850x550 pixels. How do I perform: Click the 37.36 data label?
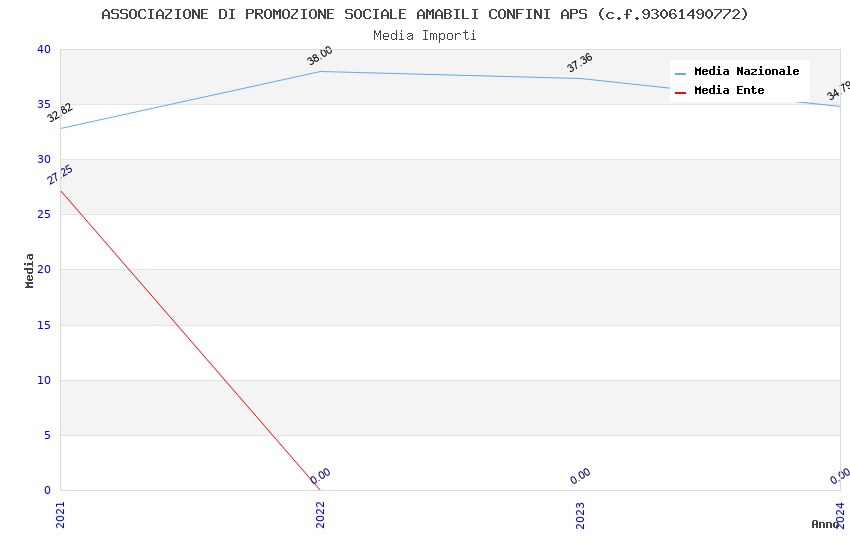[579, 63]
